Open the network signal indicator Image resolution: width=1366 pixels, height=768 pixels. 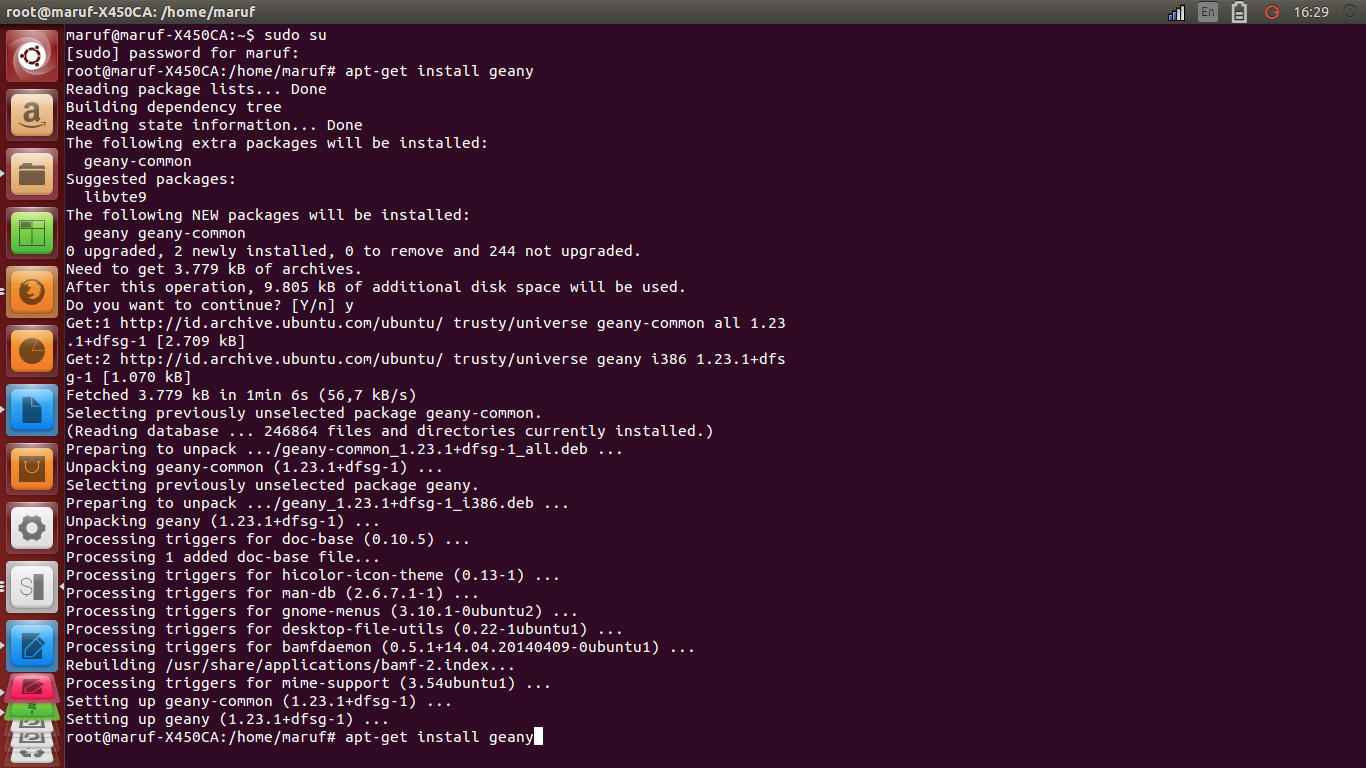click(1177, 12)
